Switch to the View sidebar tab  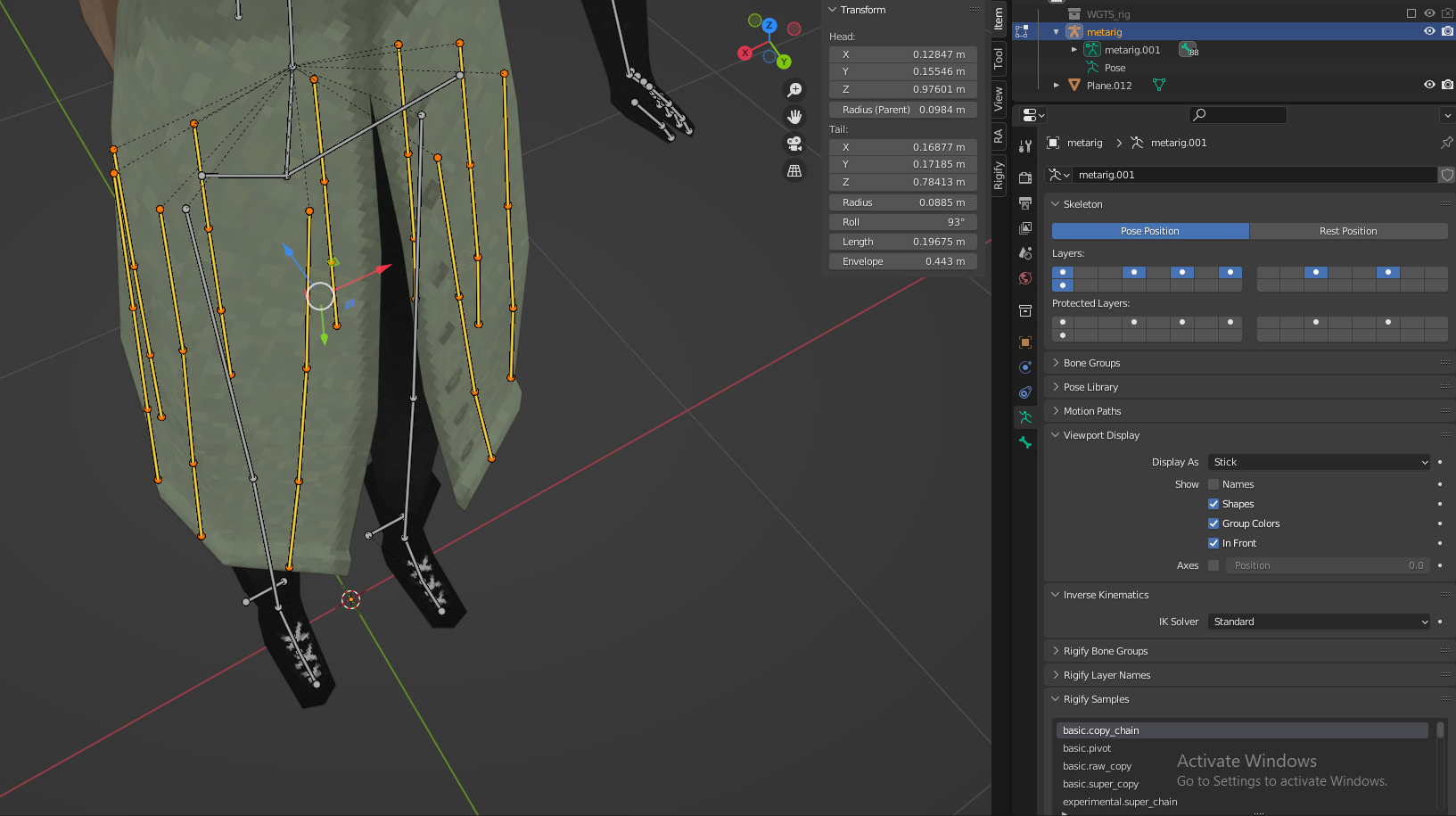point(999,99)
